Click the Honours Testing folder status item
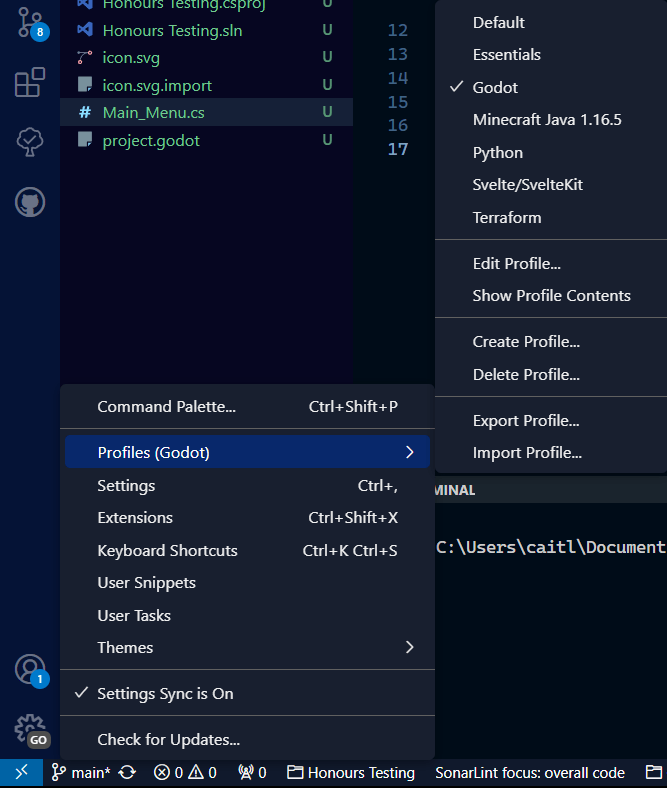This screenshot has height=788, width=667. (x=351, y=772)
